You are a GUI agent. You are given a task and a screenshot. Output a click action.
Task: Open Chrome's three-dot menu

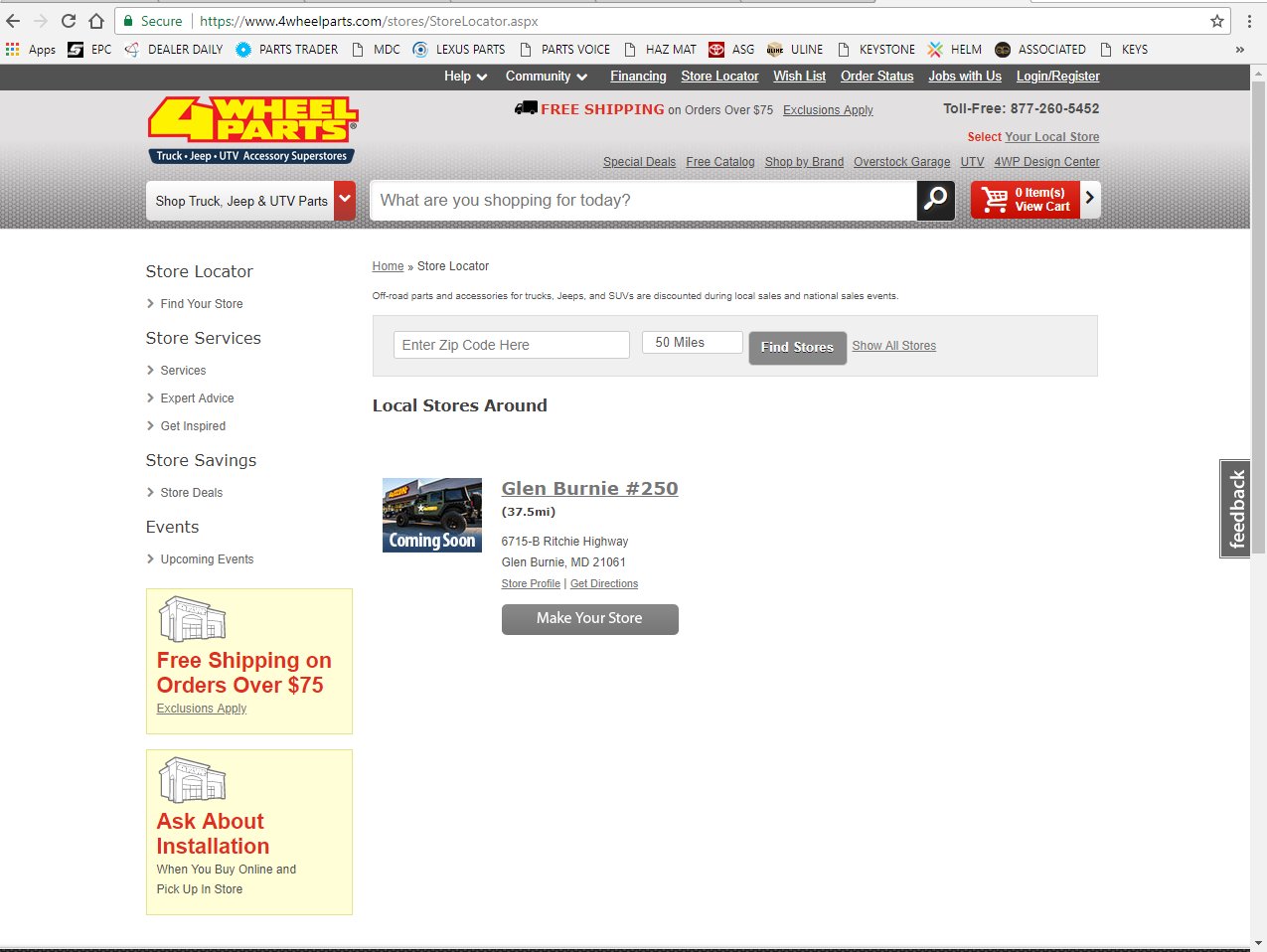pos(1249,21)
